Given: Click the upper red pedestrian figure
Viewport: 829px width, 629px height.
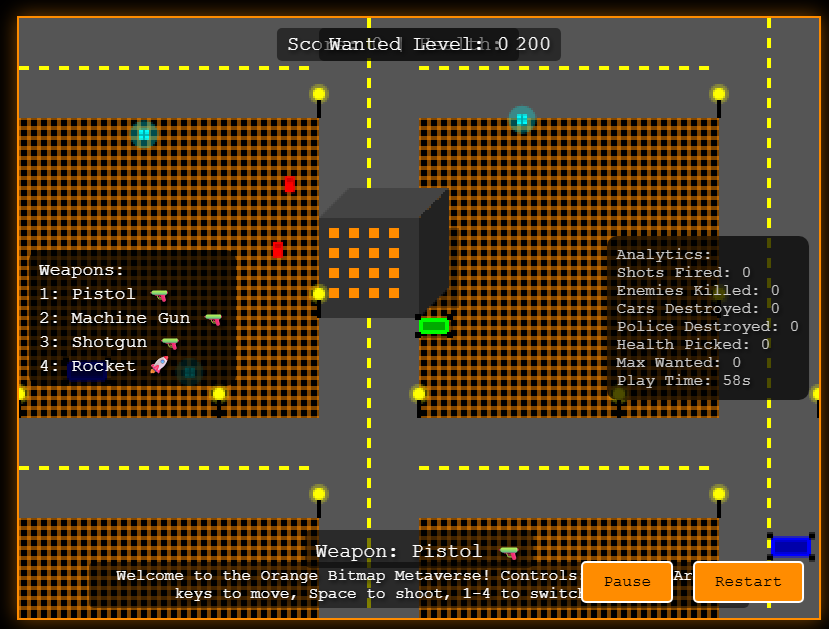Looking at the screenshot, I should click(290, 184).
